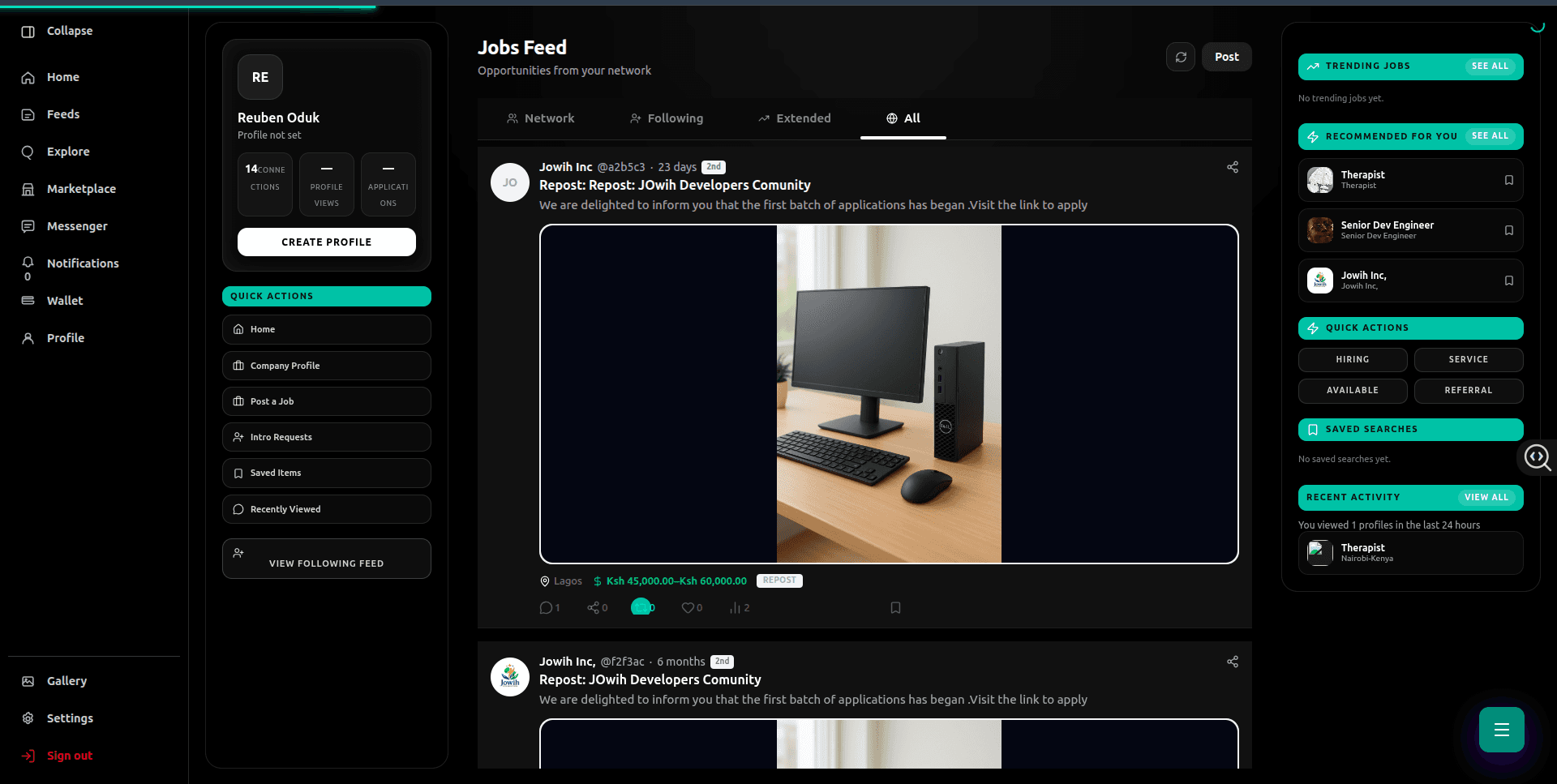Select the HIRING quick action
The width and height of the screenshot is (1557, 784).
click(1353, 359)
